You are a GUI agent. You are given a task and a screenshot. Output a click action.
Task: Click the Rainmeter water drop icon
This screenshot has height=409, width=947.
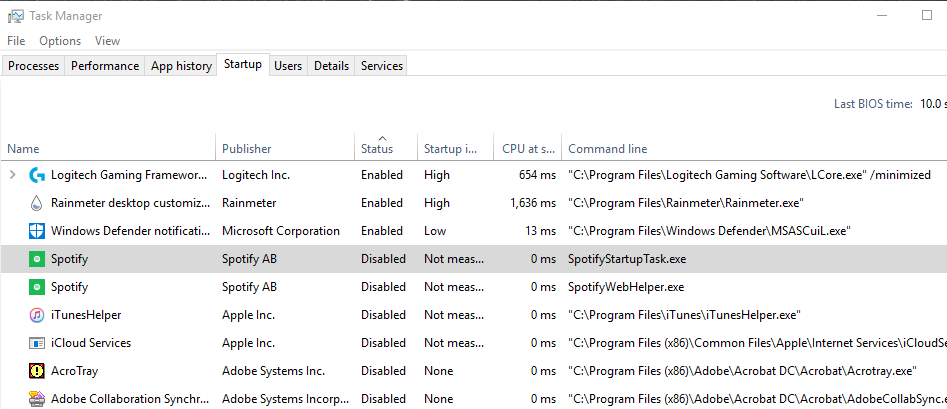(37, 203)
